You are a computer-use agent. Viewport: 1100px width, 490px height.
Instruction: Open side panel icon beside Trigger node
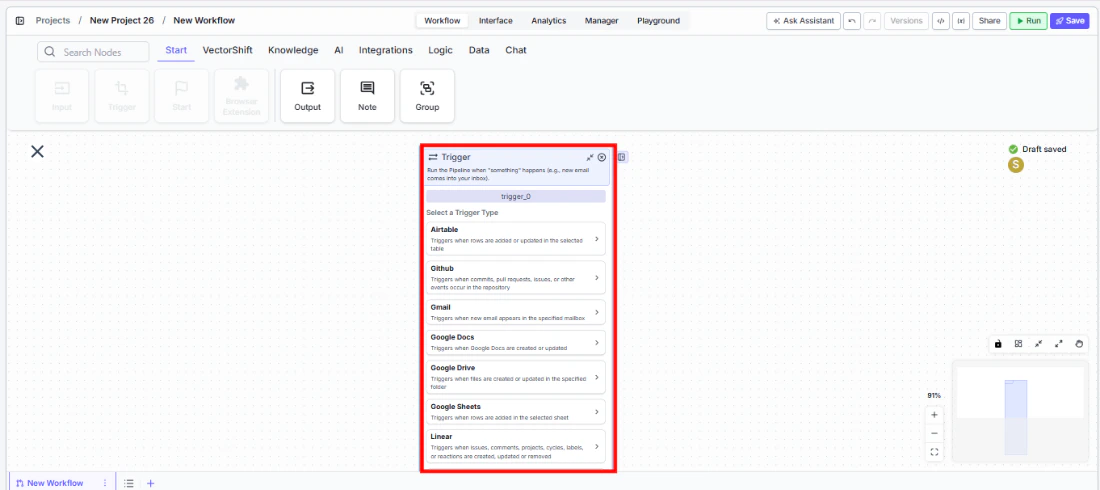(622, 157)
